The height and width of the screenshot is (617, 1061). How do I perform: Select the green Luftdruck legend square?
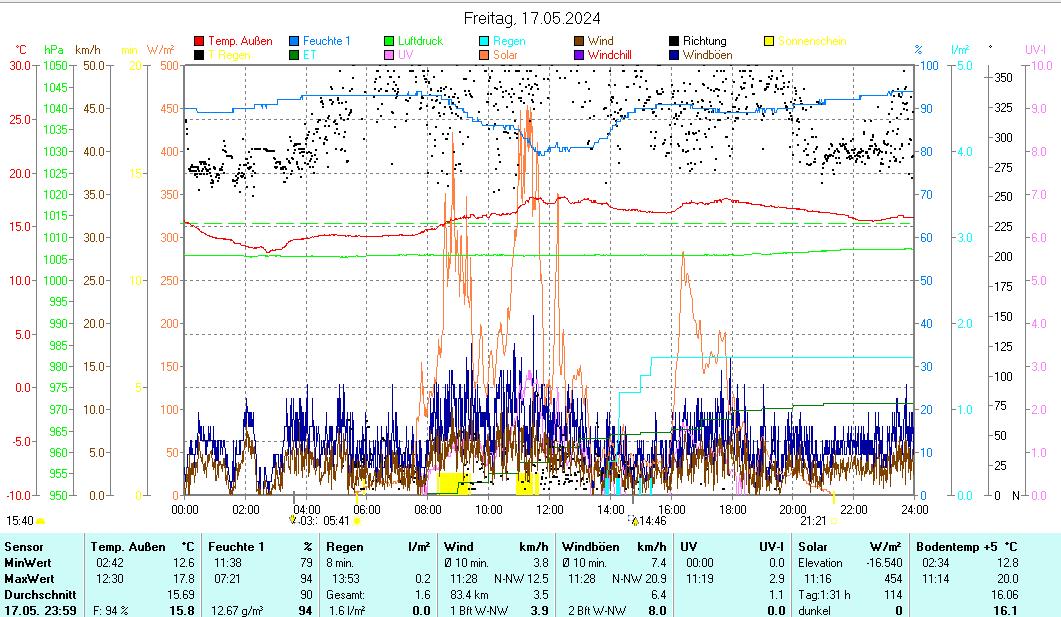(389, 42)
